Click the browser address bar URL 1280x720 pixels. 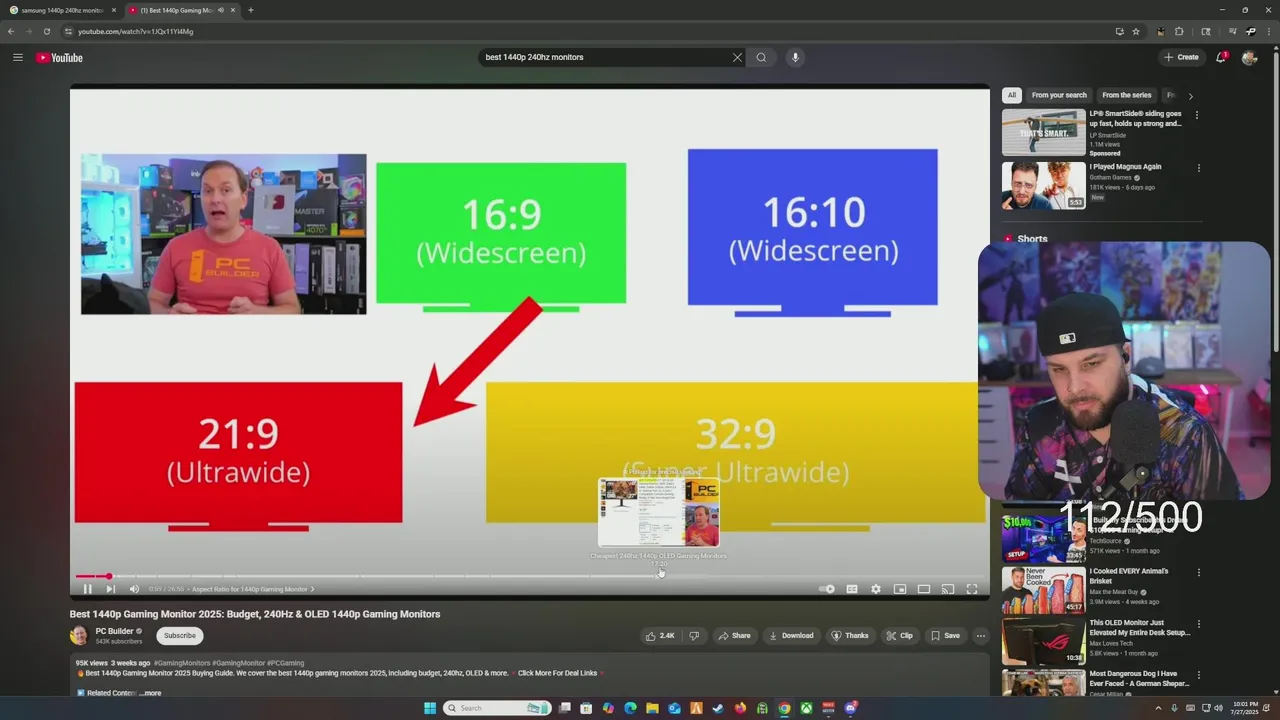(136, 31)
